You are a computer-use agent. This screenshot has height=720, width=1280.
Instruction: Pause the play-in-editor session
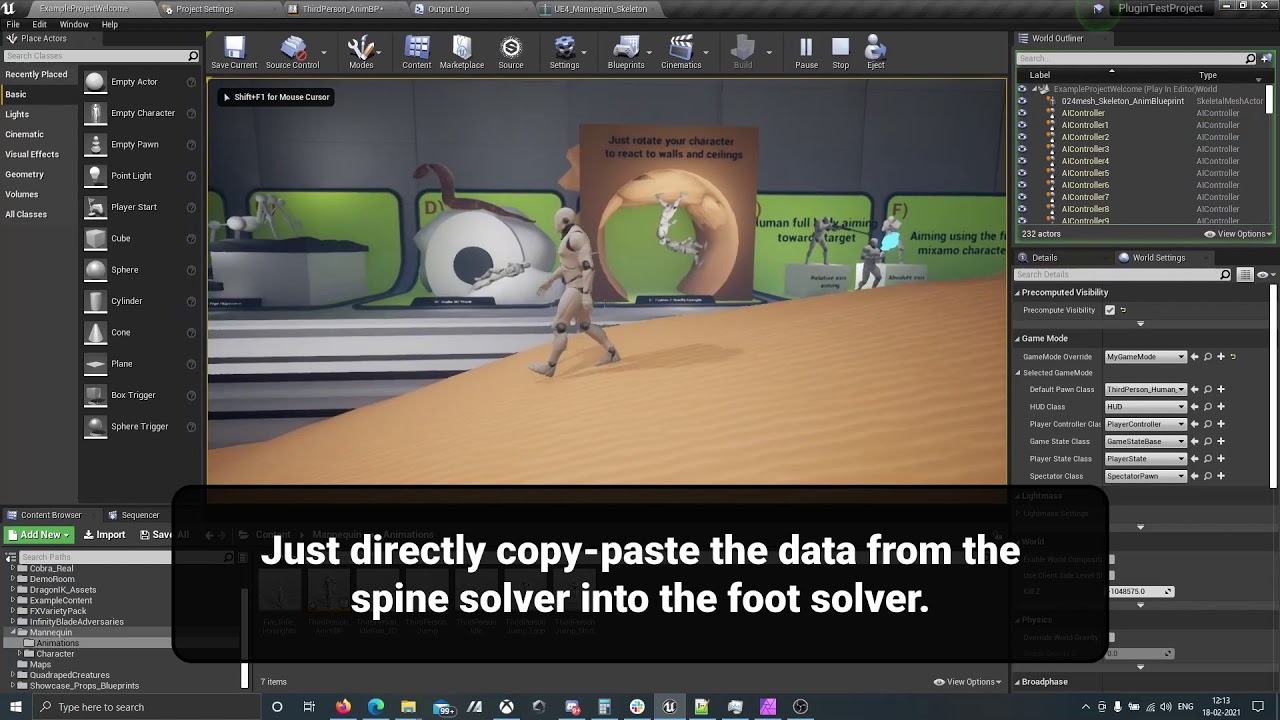tap(806, 52)
